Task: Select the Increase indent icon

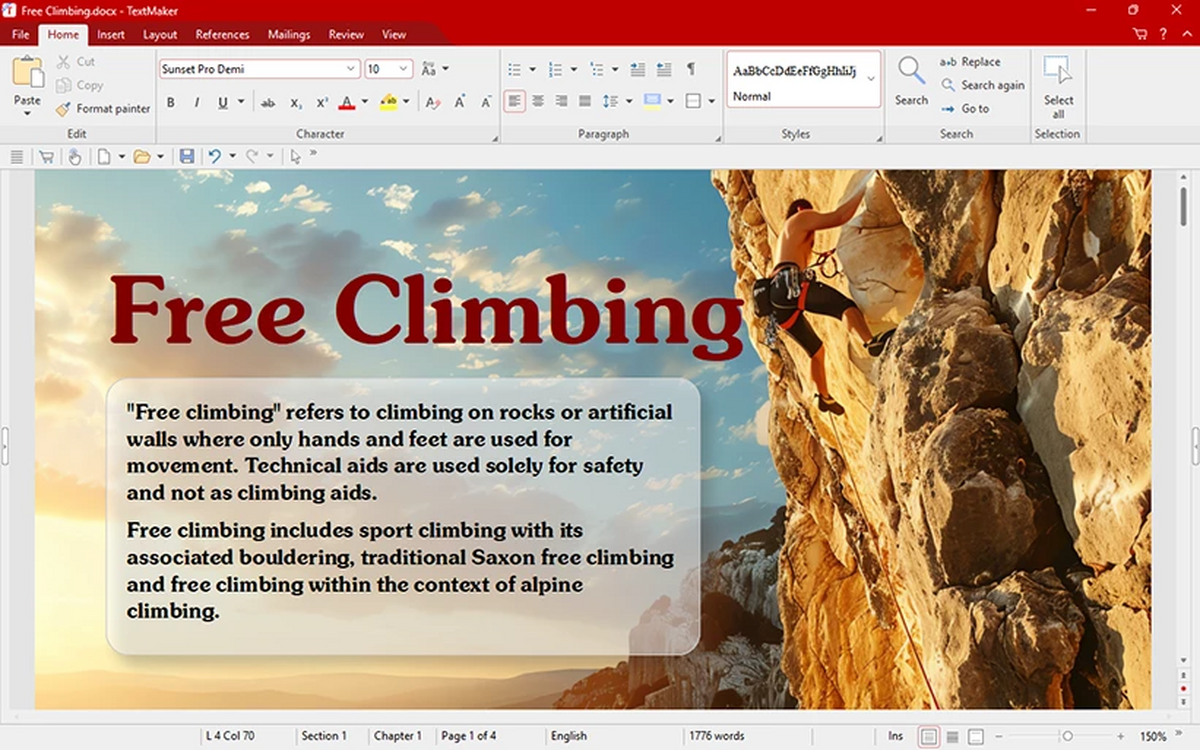Action: [663, 68]
